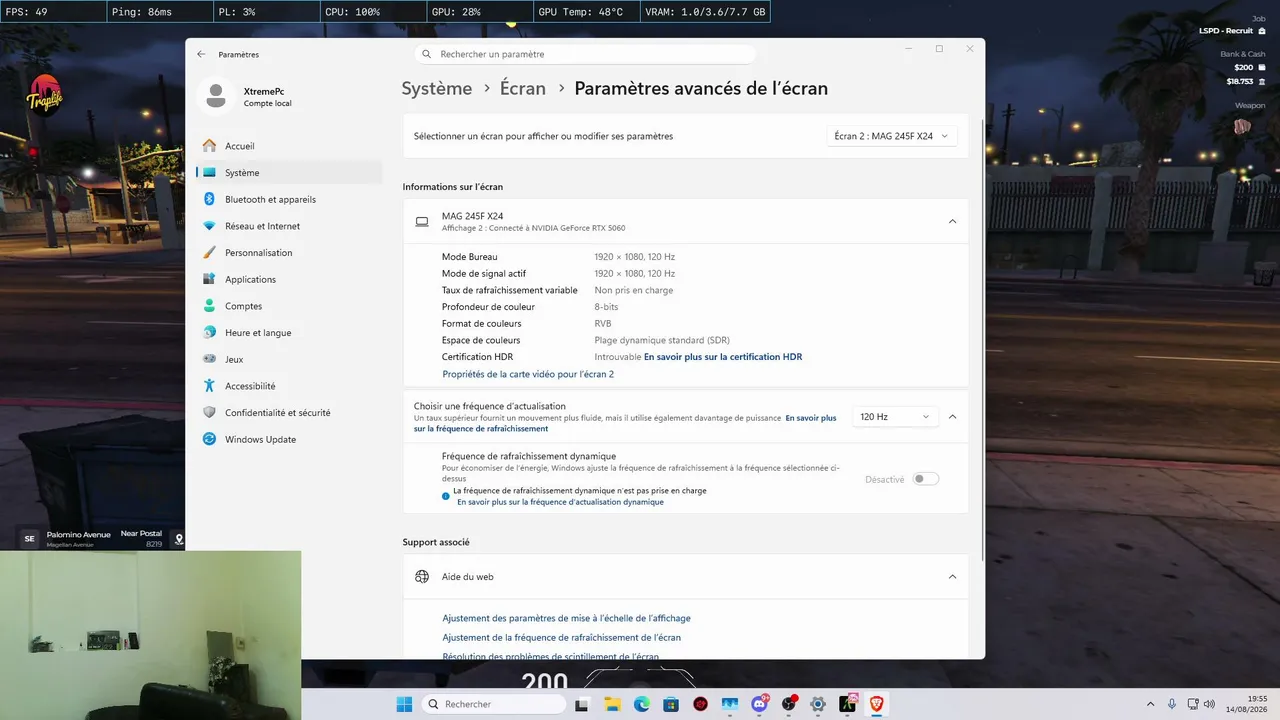Viewport: 1280px width, 720px height.
Task: Open En savoir plus sur la certification HDR
Action: point(723,357)
